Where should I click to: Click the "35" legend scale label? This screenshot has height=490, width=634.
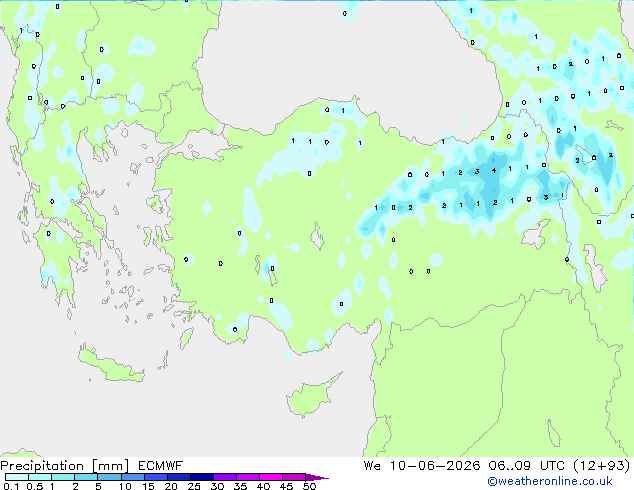pyautogui.click(x=240, y=486)
